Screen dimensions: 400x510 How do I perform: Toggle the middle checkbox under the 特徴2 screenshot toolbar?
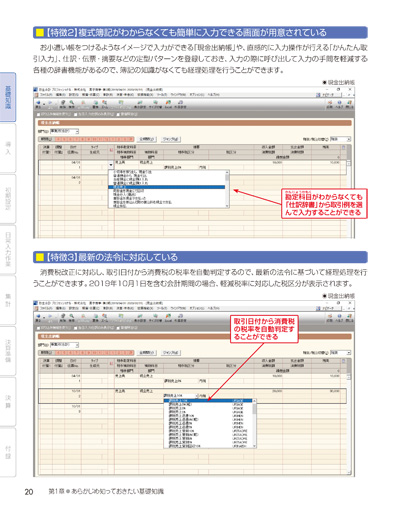pos(76,114)
